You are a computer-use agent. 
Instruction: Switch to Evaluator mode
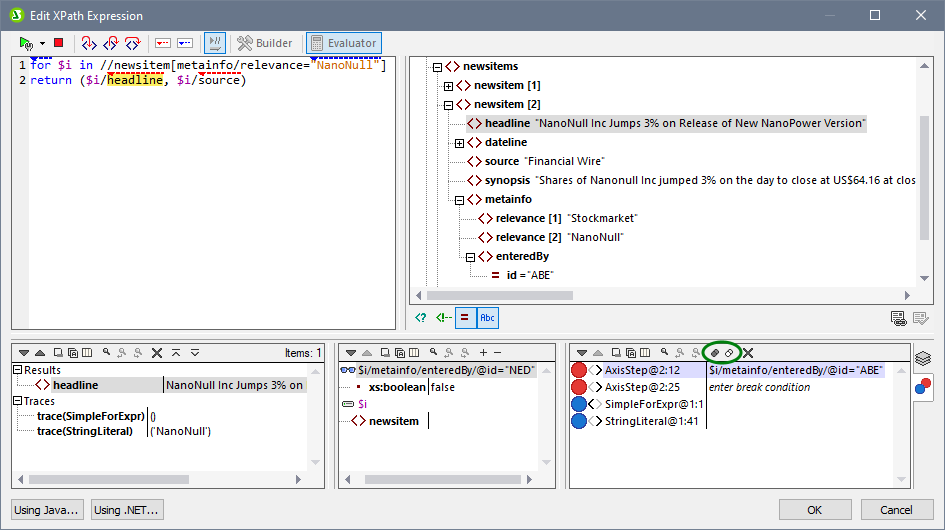[x=343, y=43]
